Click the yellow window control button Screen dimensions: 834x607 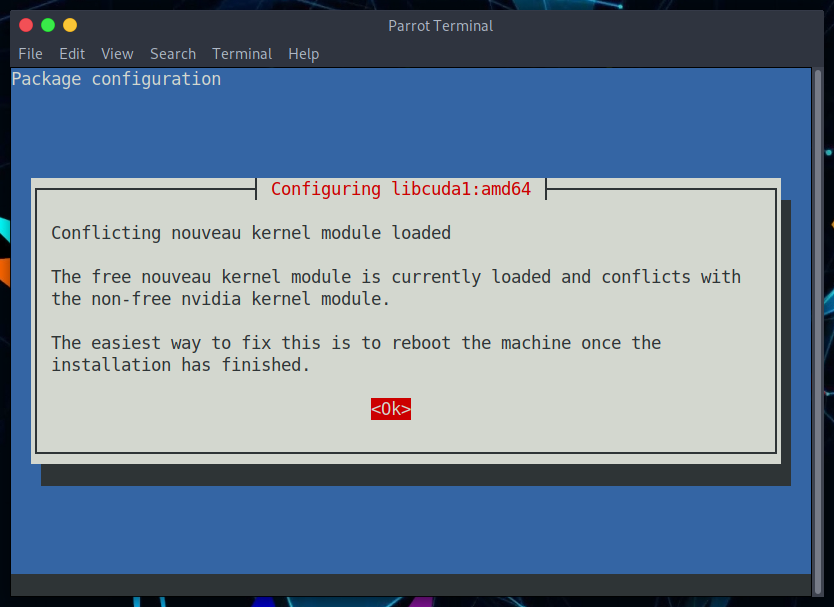(x=69, y=25)
